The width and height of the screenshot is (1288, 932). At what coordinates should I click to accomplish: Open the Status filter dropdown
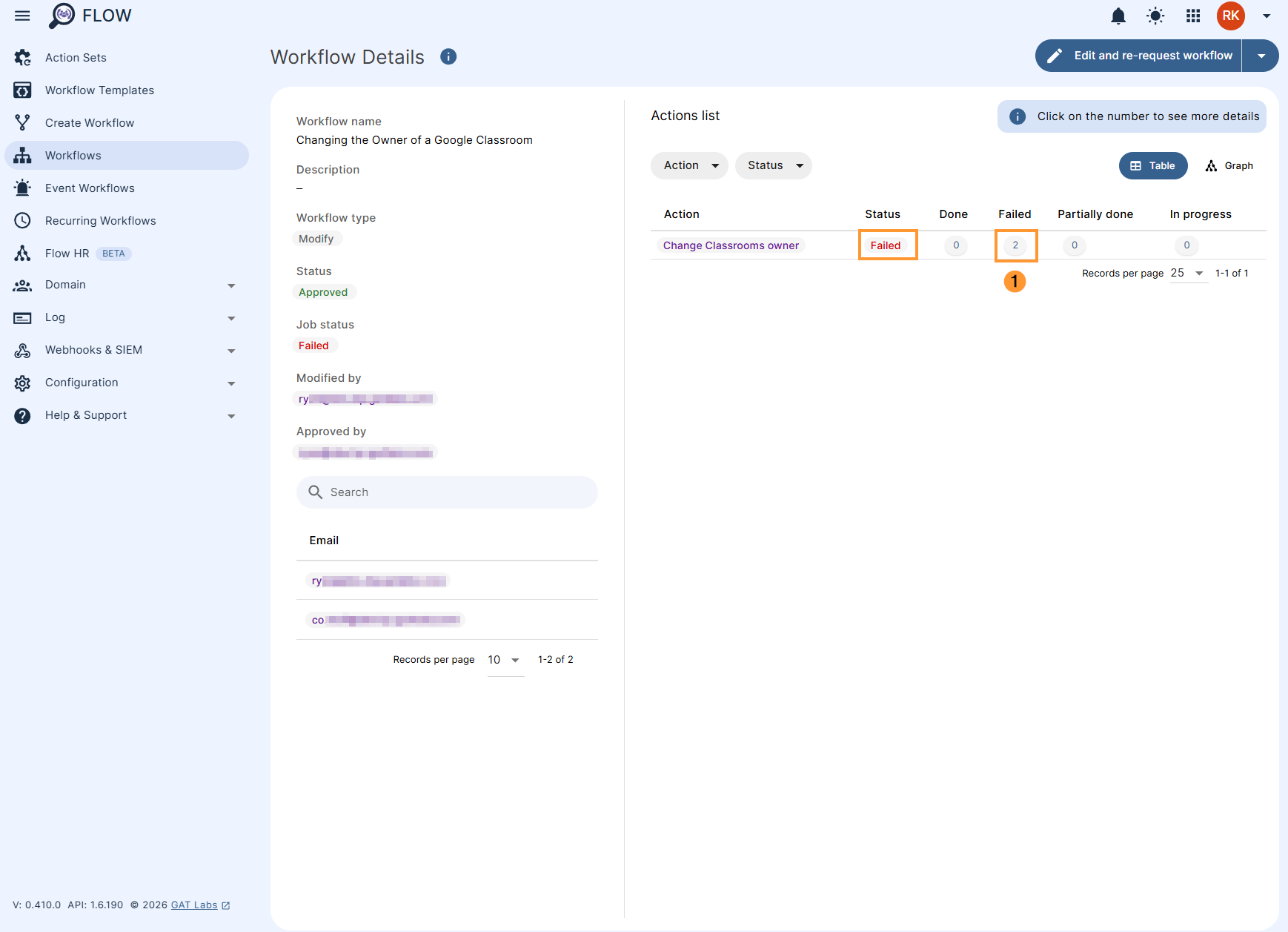click(x=773, y=165)
